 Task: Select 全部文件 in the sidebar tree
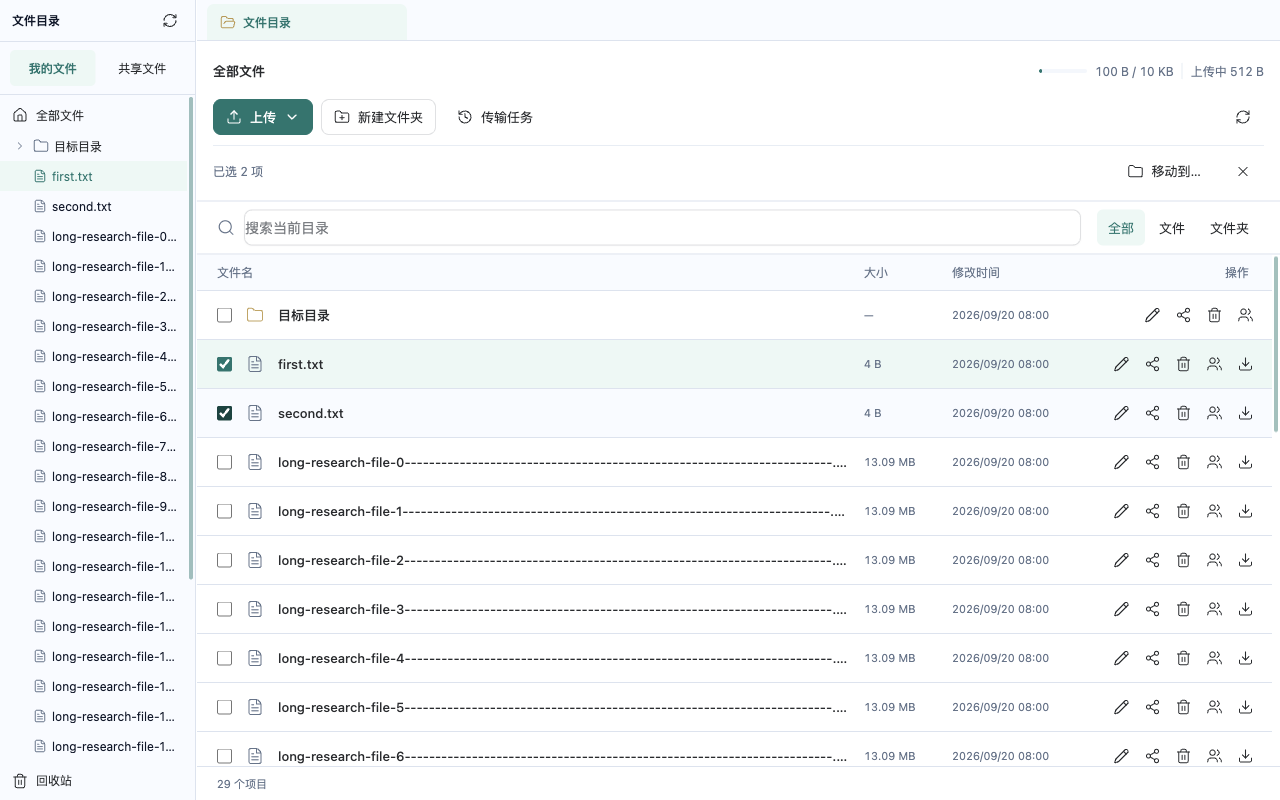(x=60, y=116)
